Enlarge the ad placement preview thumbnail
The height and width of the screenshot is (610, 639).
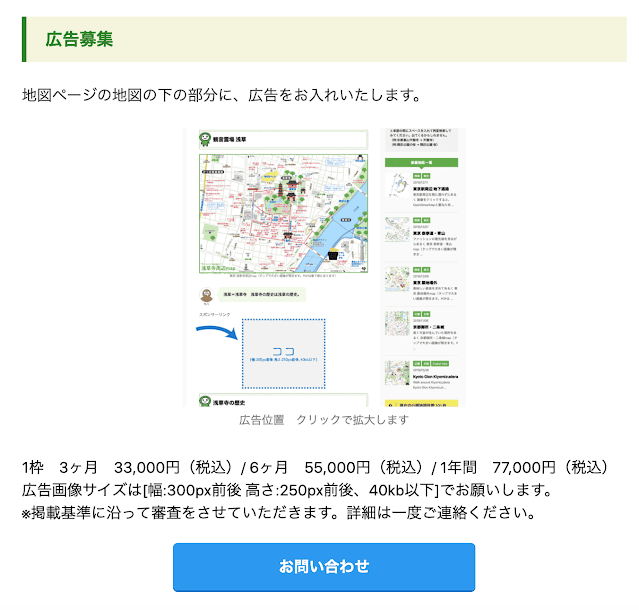[324, 267]
